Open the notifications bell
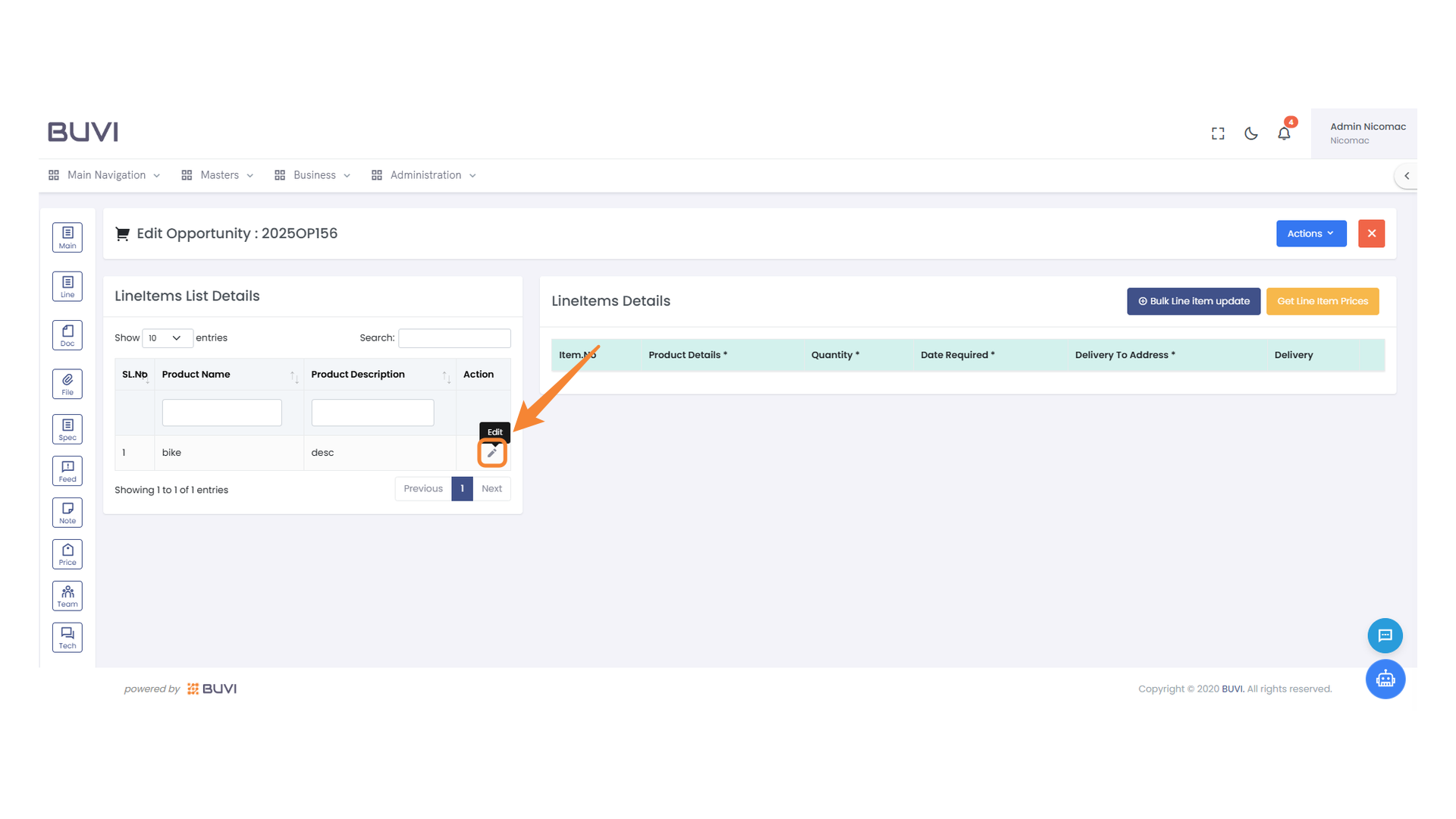 [x=1284, y=133]
